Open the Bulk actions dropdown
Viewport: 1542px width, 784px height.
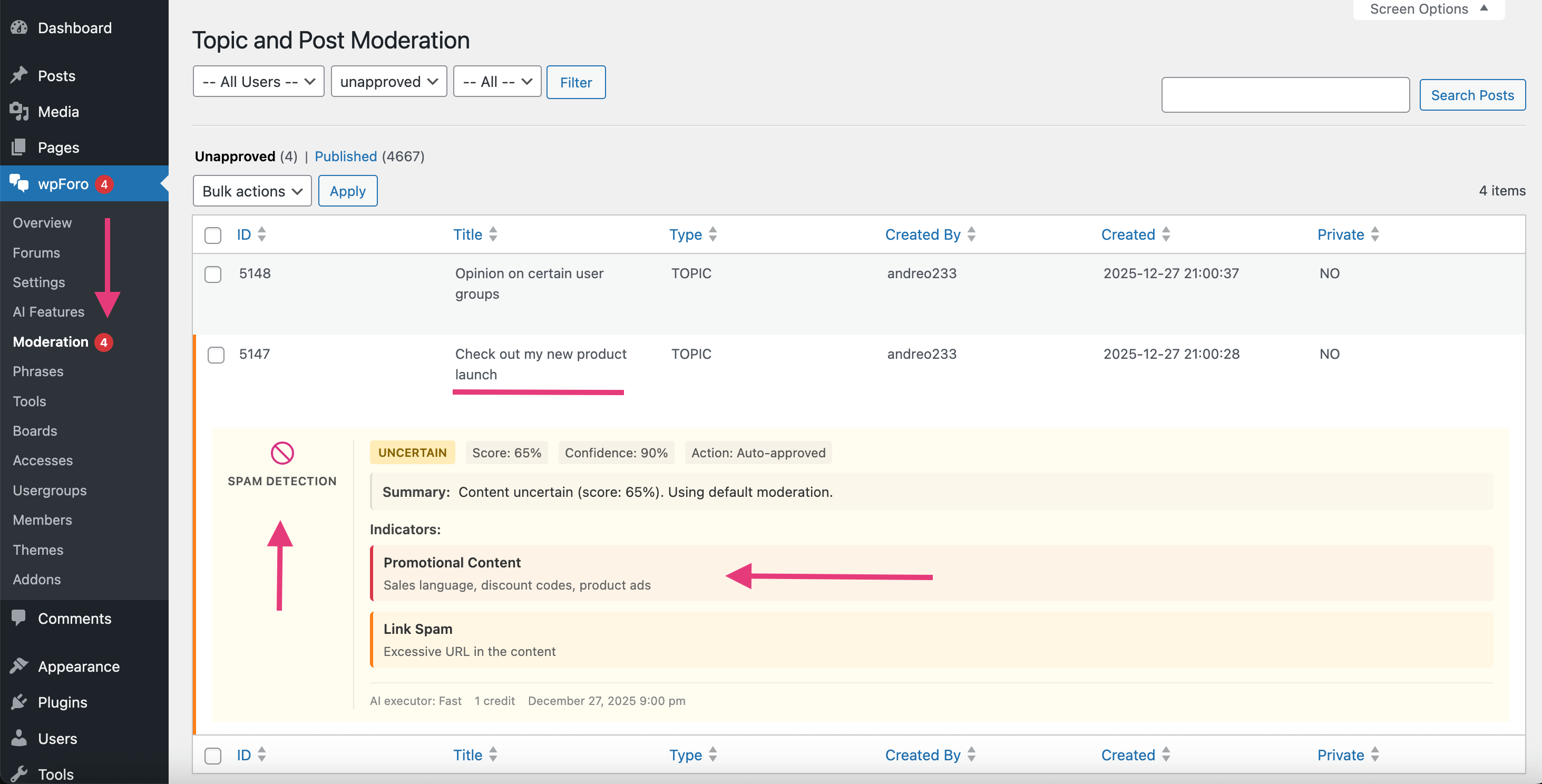click(x=251, y=191)
